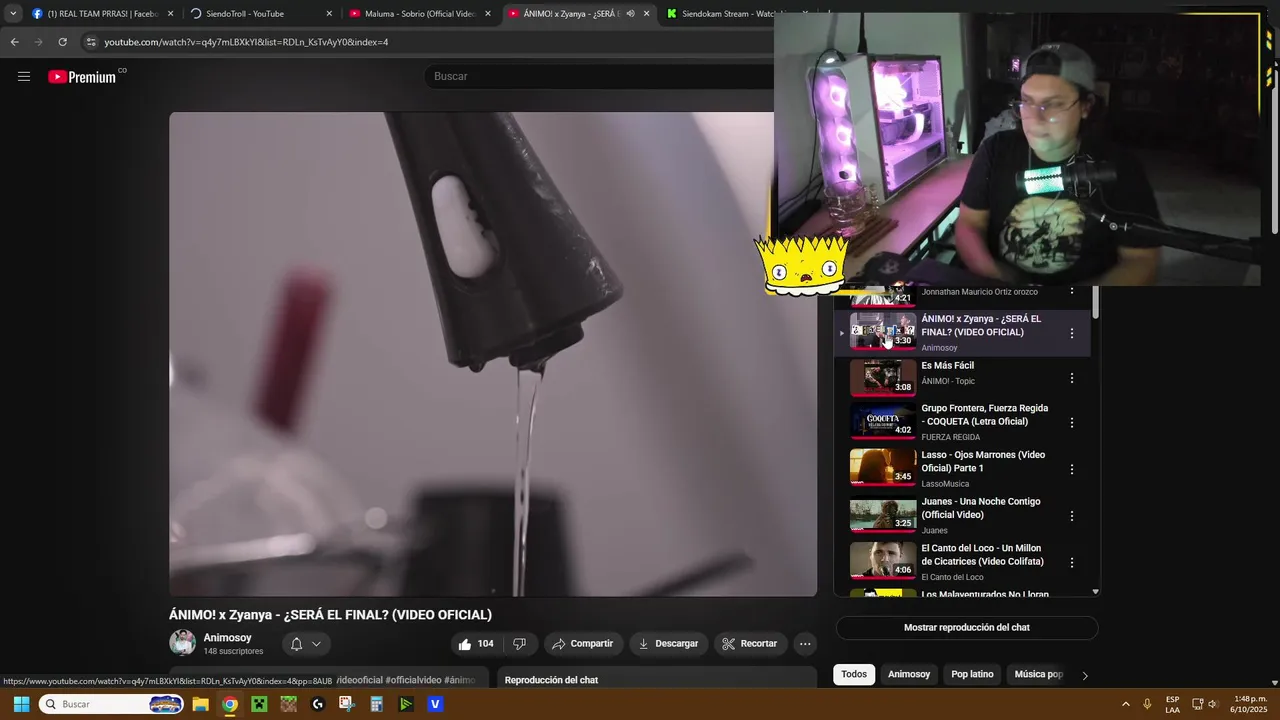Viewport: 1280px width, 720px height.
Task: Select the Animosoy filter chip
Action: pyautogui.click(x=909, y=674)
